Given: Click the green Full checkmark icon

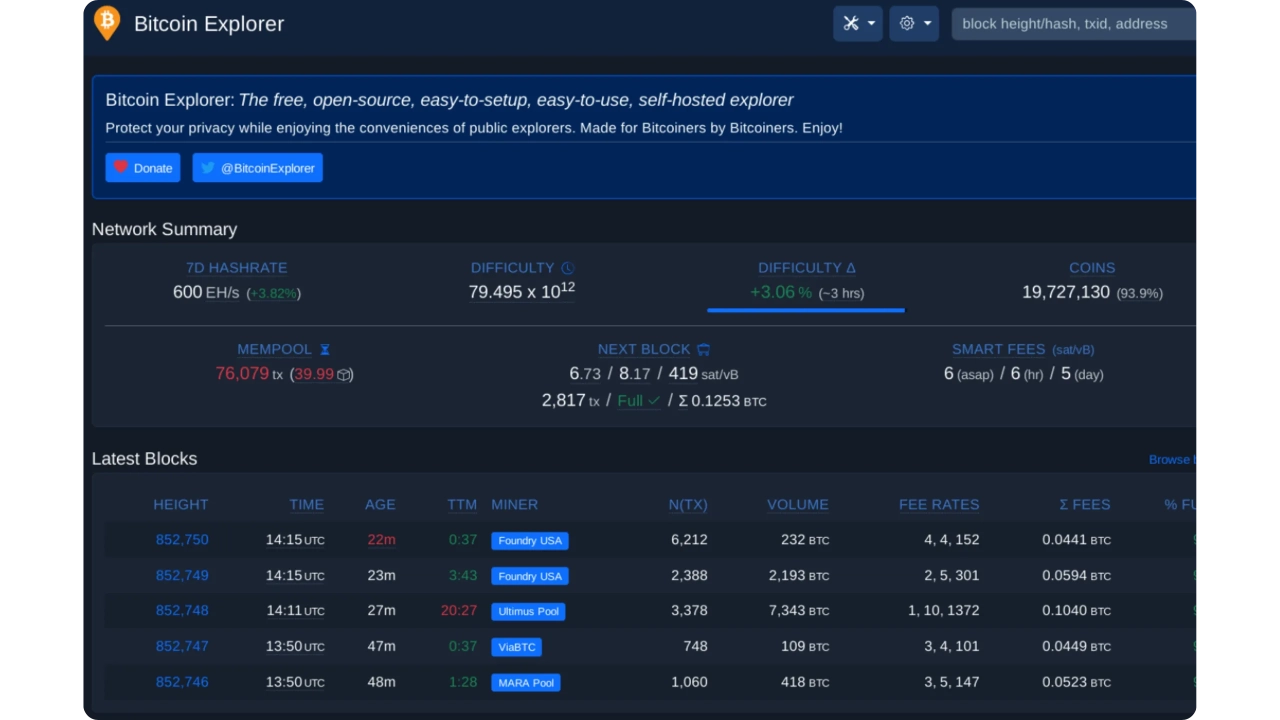Looking at the screenshot, I should pos(654,401).
